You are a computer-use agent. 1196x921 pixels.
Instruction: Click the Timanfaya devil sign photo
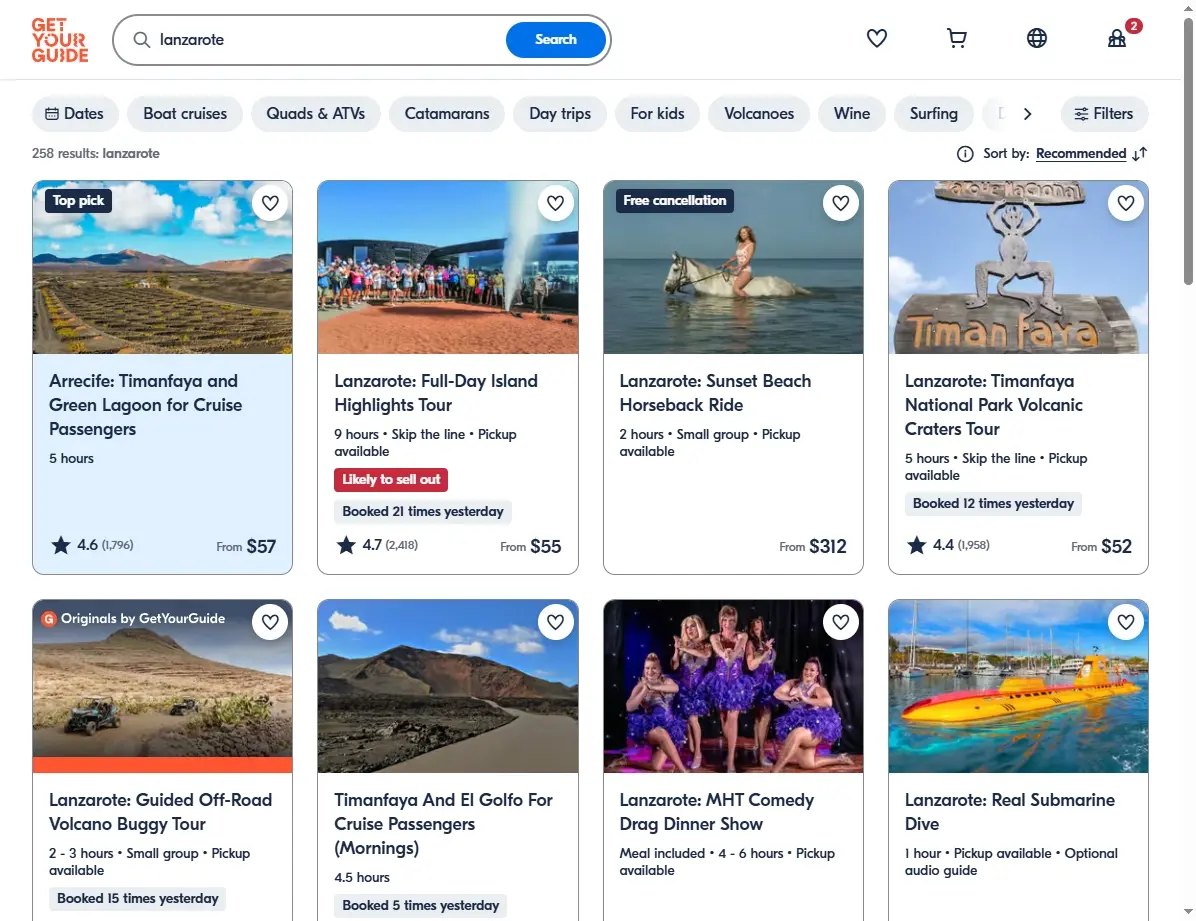pos(1018,267)
